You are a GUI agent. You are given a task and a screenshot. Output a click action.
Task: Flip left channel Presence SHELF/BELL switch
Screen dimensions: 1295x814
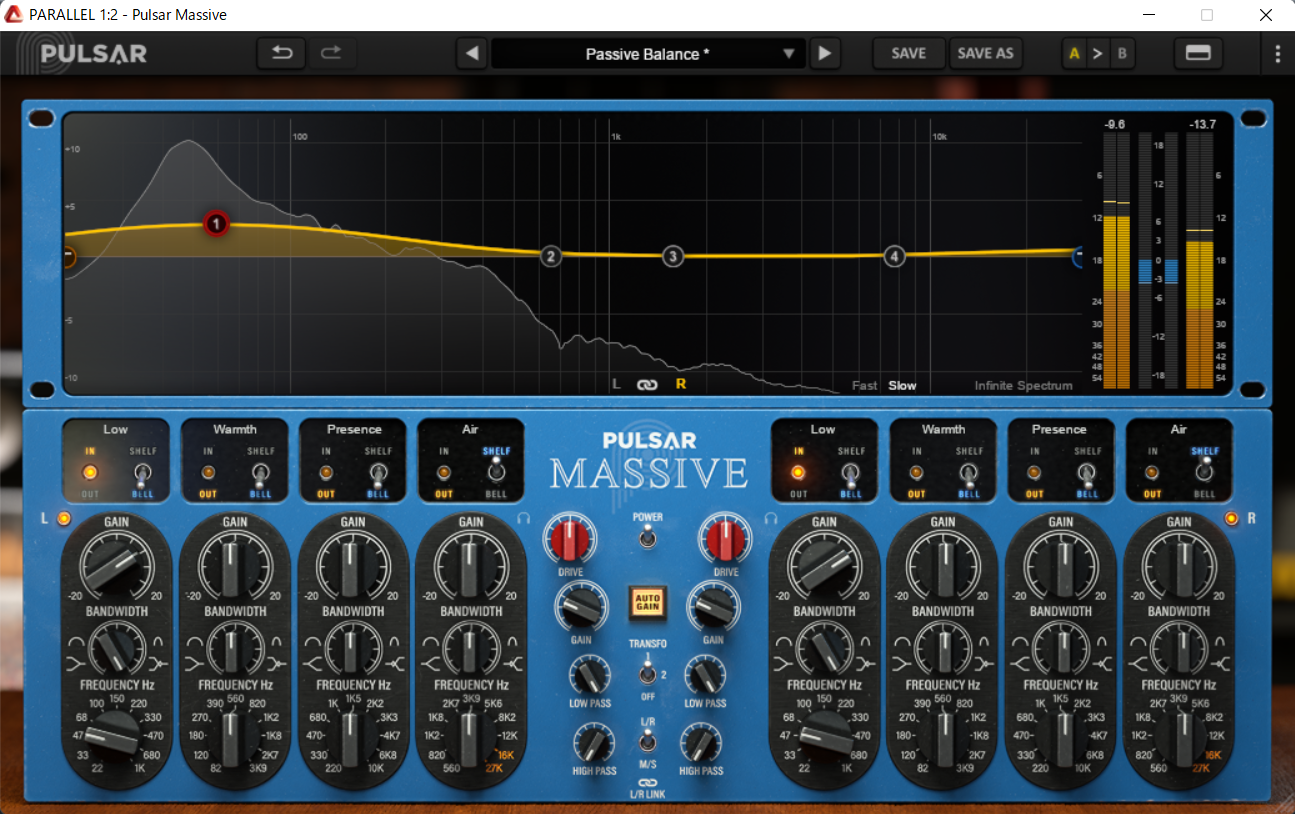click(x=378, y=472)
